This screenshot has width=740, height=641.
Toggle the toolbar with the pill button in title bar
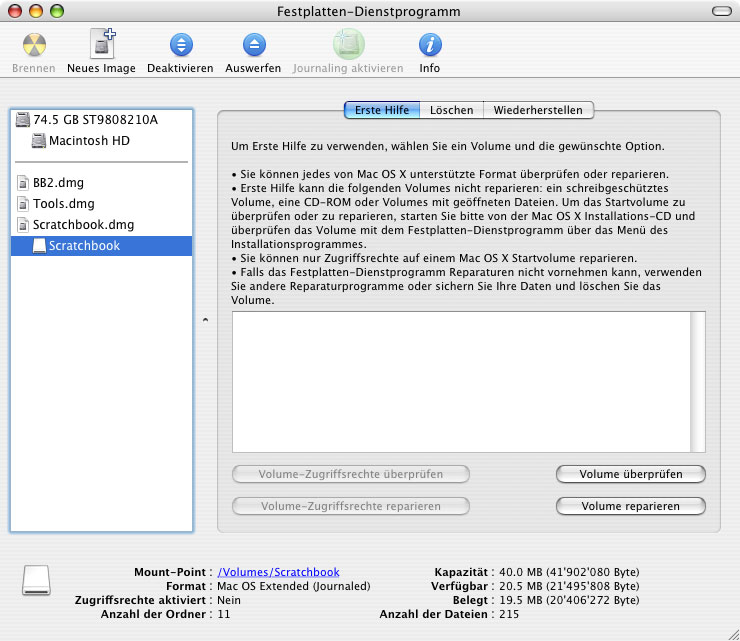722,11
